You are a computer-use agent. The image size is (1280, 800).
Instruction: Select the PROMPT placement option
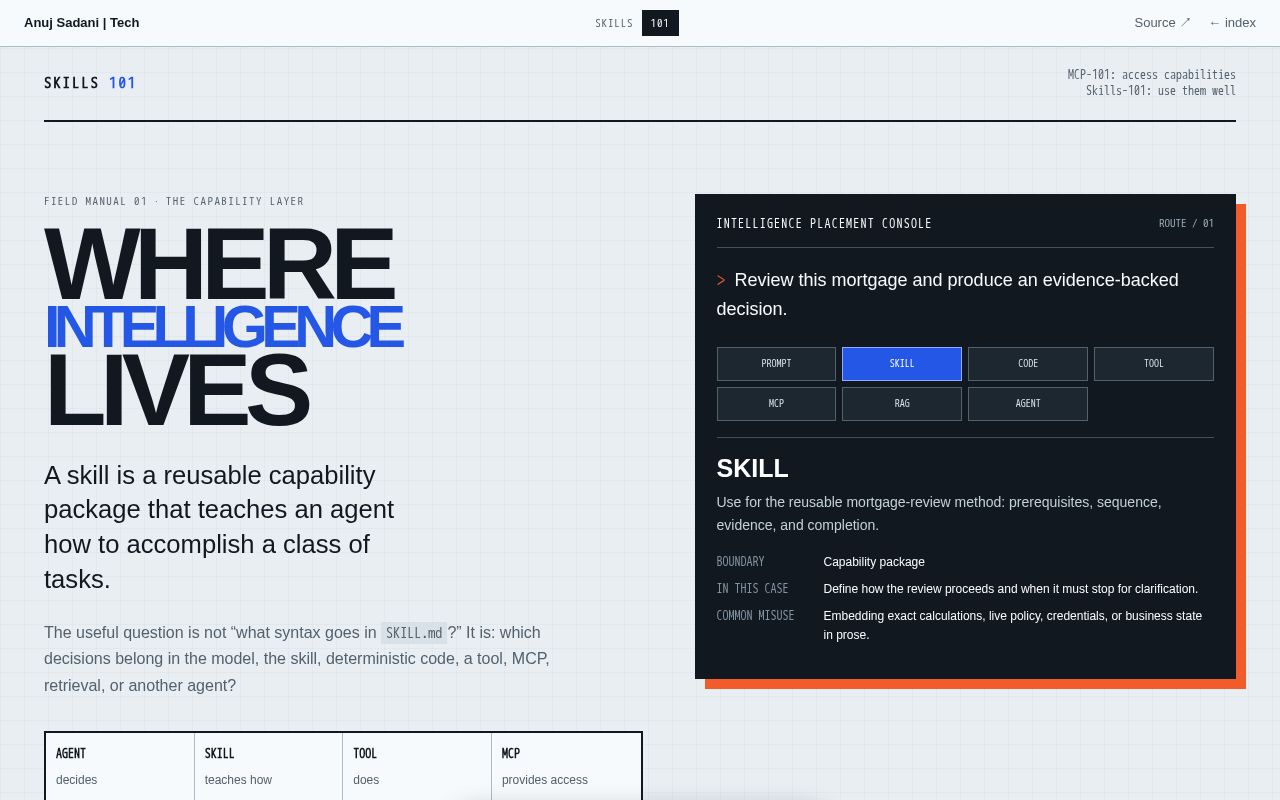(776, 364)
